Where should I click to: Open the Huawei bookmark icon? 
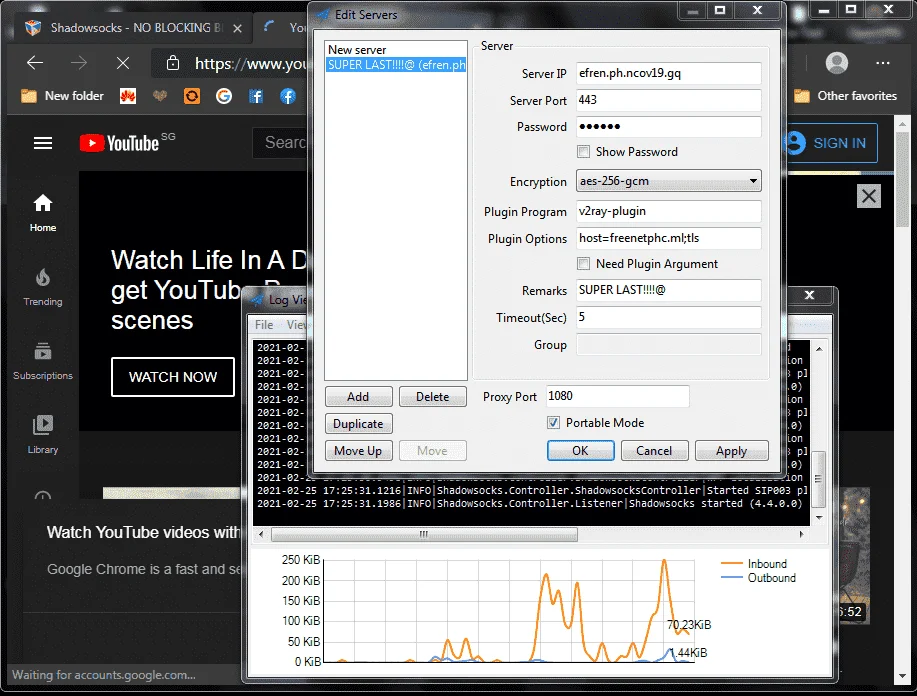(127, 96)
